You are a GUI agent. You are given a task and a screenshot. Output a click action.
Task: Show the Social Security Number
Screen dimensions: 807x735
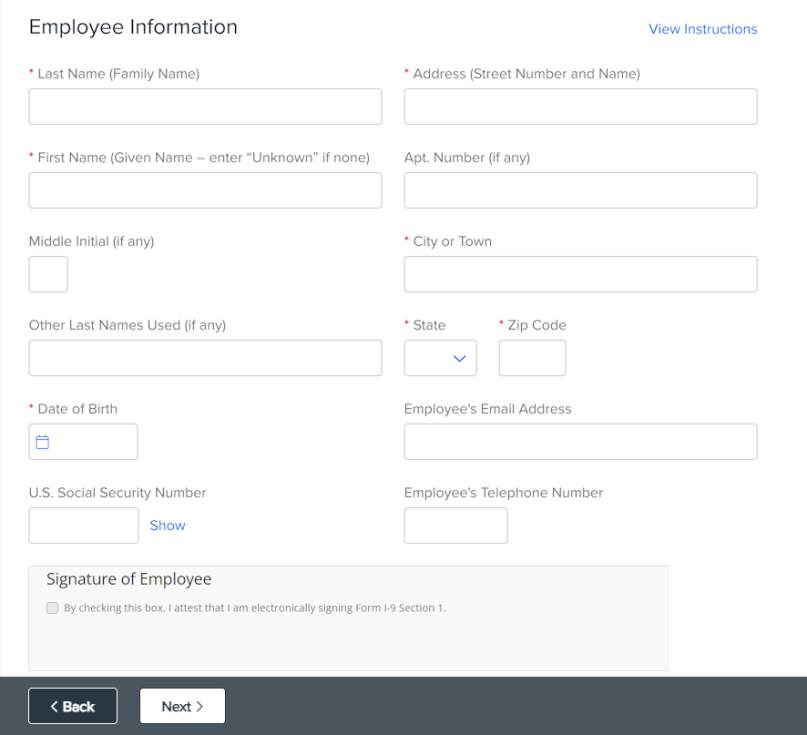click(x=167, y=525)
